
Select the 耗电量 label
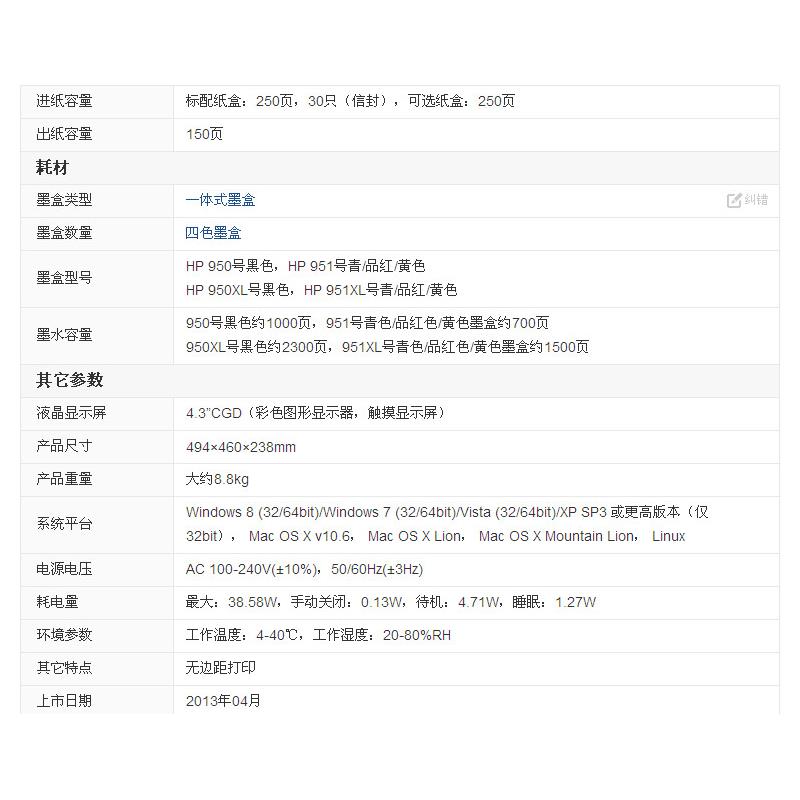click(x=57, y=602)
